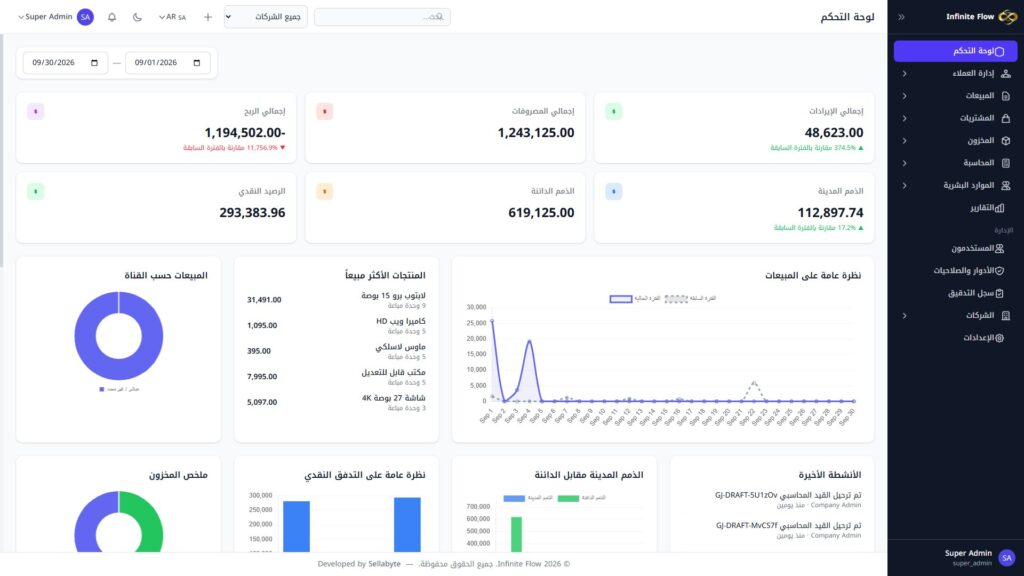Open start date calendar picker 09/01/2026

(197, 63)
